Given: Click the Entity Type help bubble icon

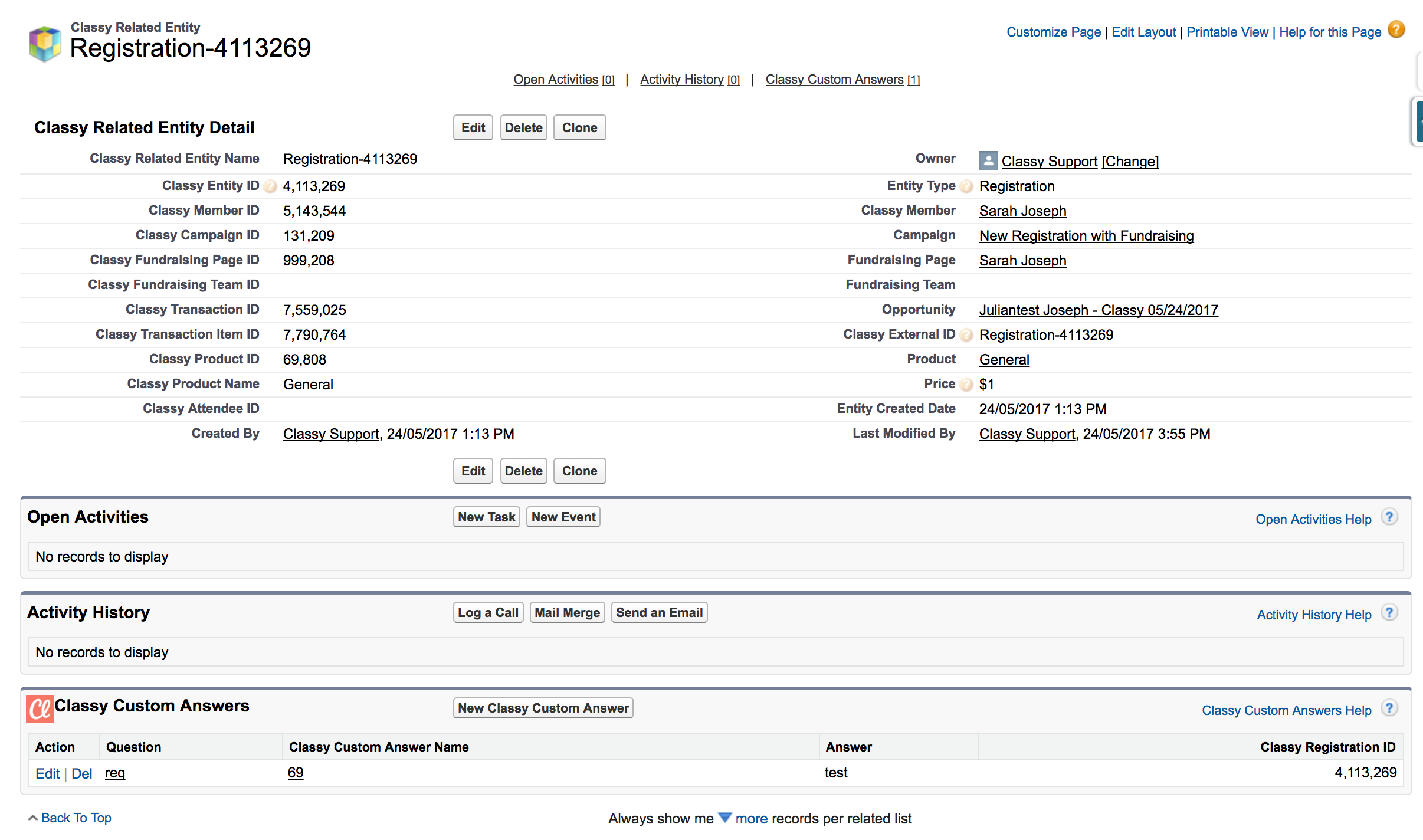Looking at the screenshot, I should tap(966, 187).
